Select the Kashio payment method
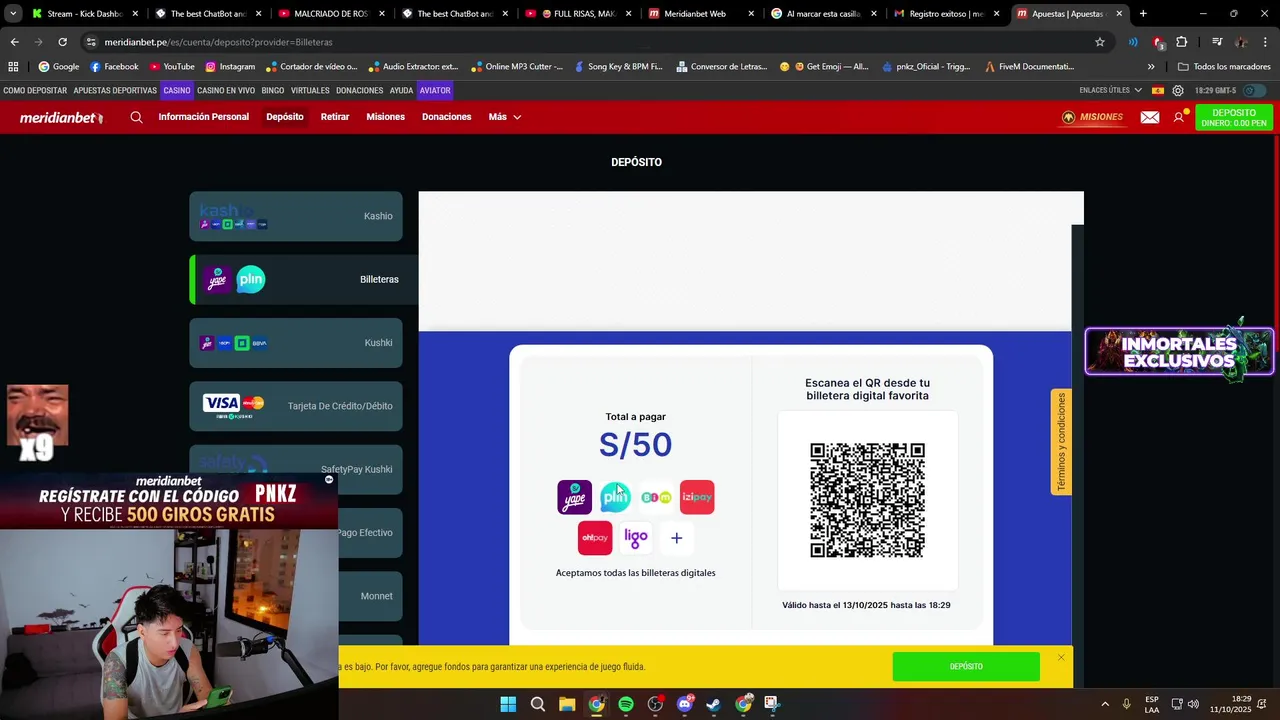Image resolution: width=1280 pixels, height=720 pixels. 296,216
